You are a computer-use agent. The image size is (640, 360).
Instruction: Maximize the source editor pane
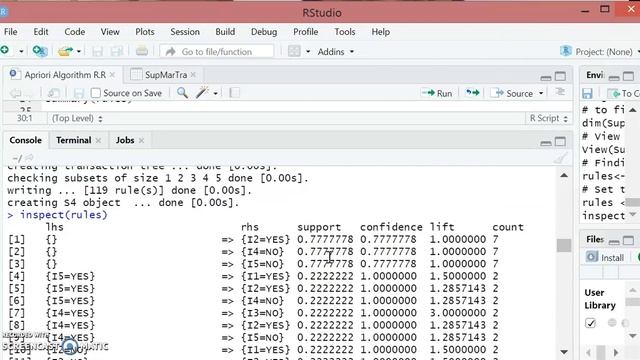[560, 76]
